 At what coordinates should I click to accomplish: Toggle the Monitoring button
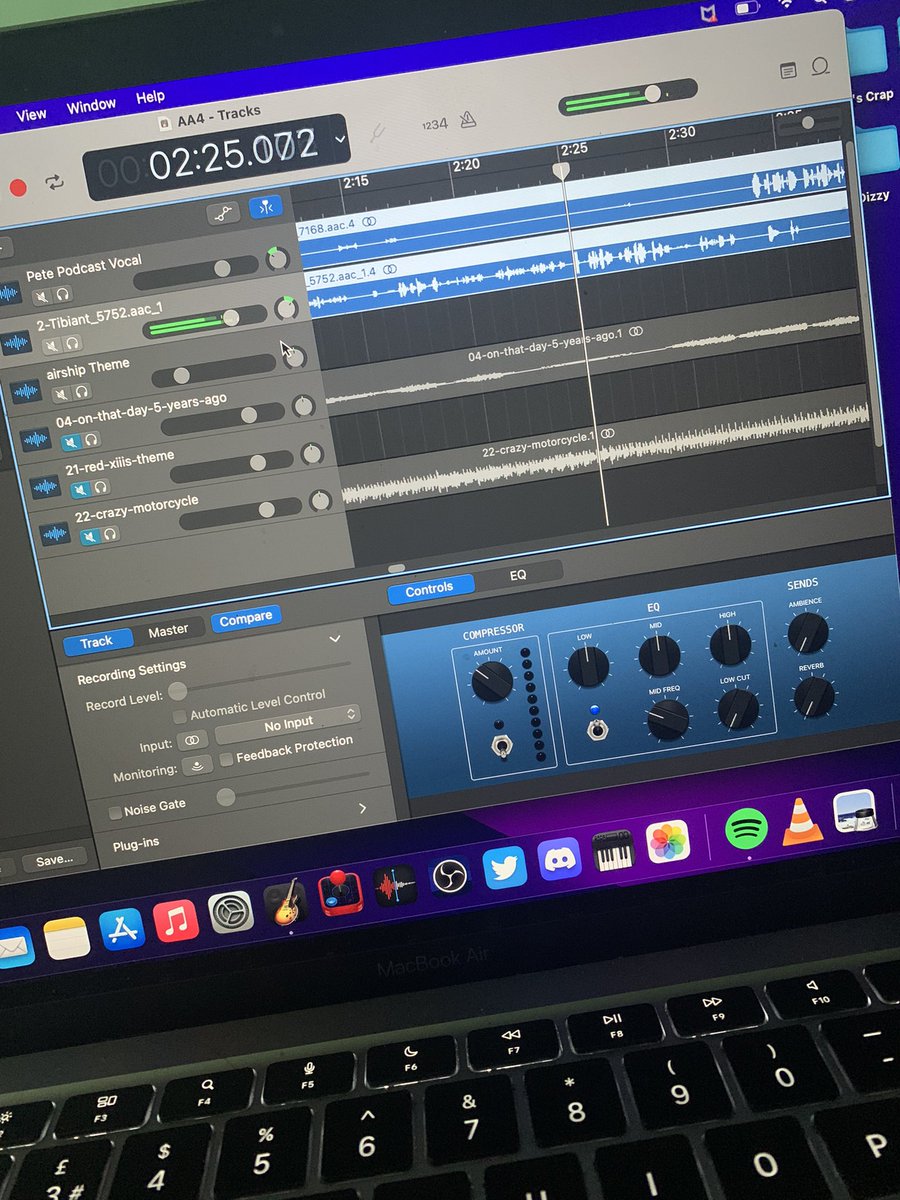click(x=199, y=765)
